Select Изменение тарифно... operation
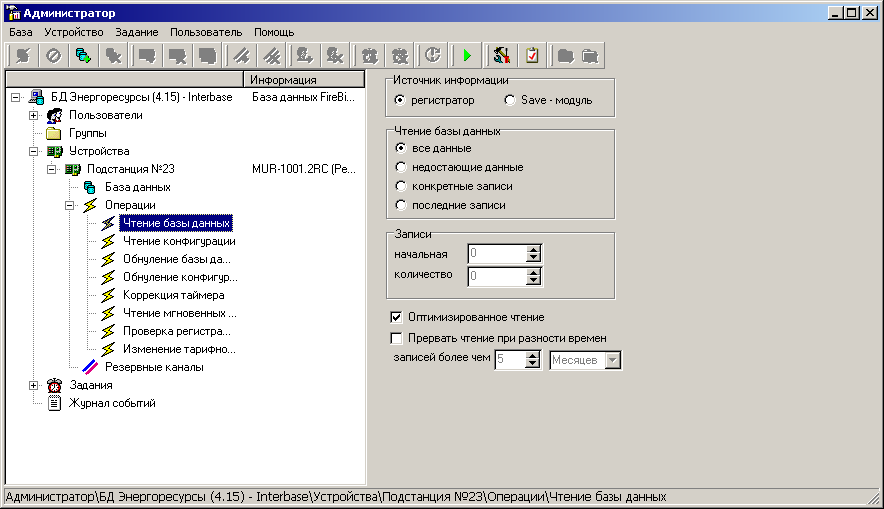884x509 pixels. (x=179, y=349)
